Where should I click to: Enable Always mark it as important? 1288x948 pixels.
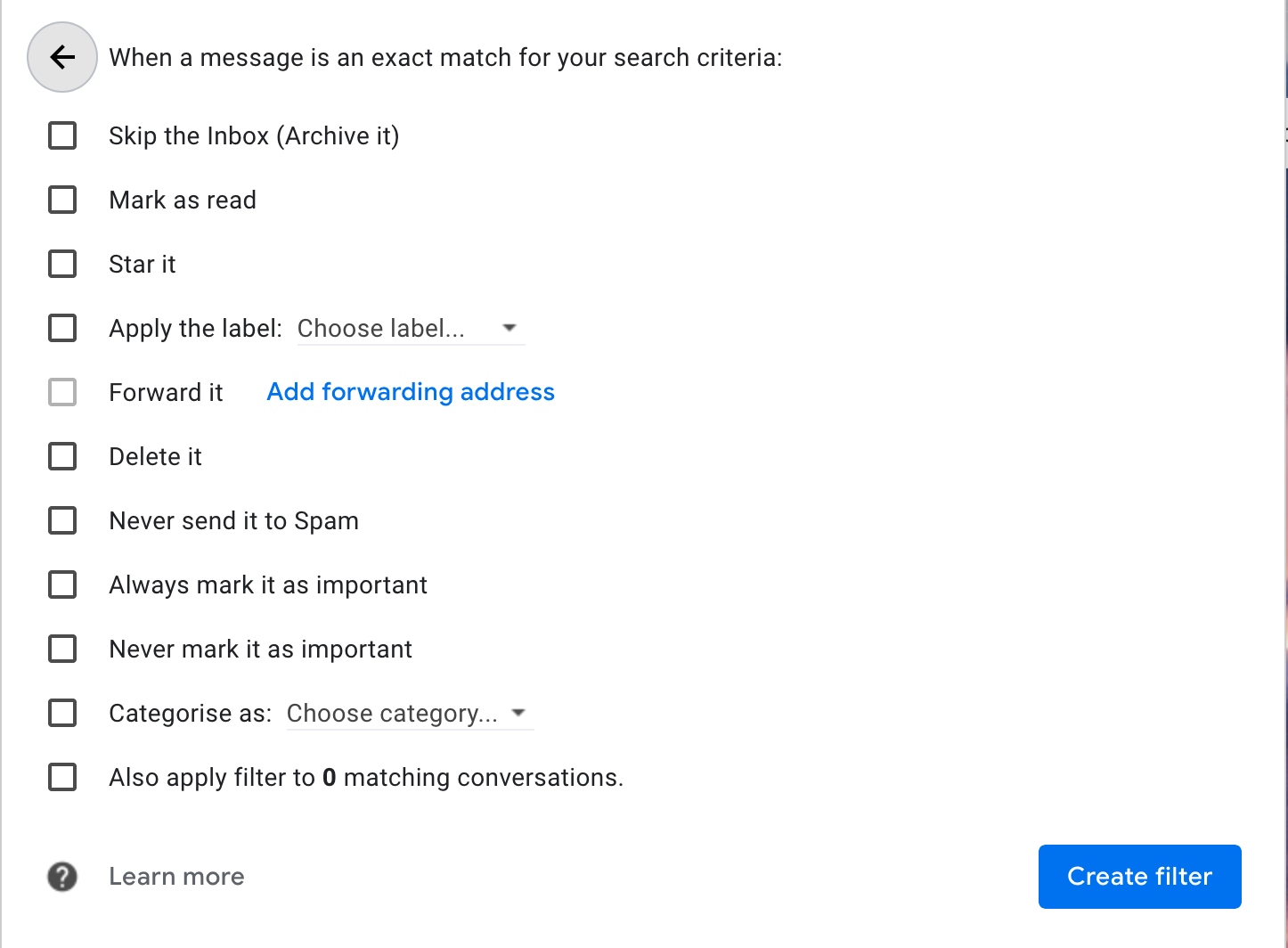pos(61,584)
